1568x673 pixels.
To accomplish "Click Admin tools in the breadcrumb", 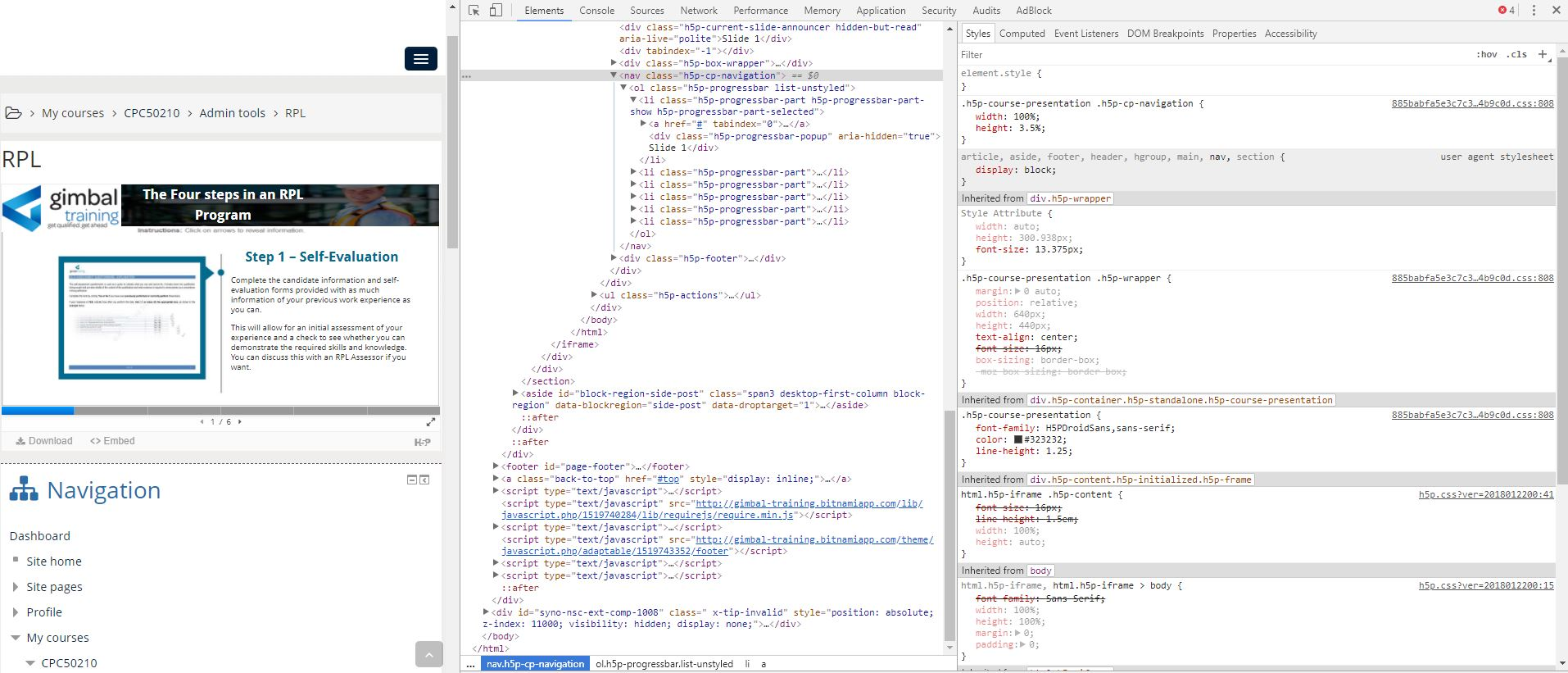I will [232, 113].
